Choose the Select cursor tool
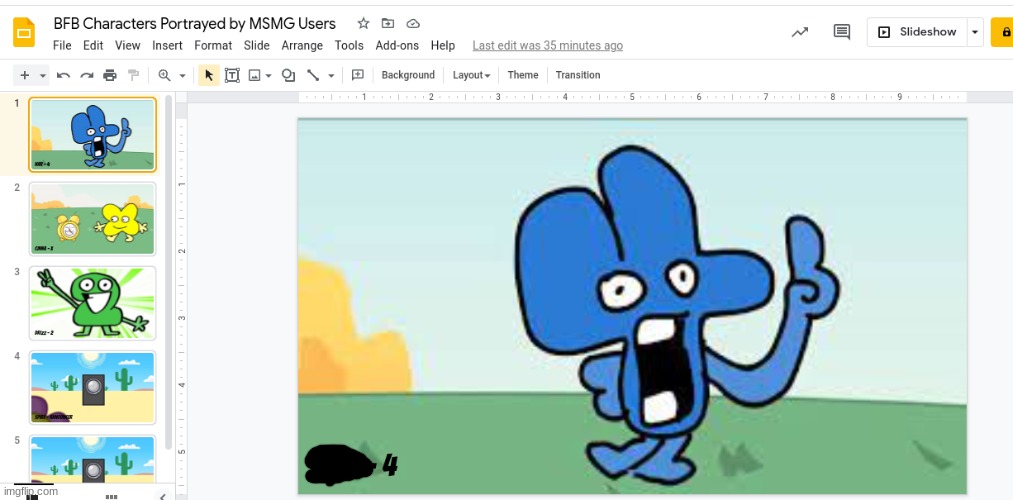Screen dimensions: 1013x500 208,76
